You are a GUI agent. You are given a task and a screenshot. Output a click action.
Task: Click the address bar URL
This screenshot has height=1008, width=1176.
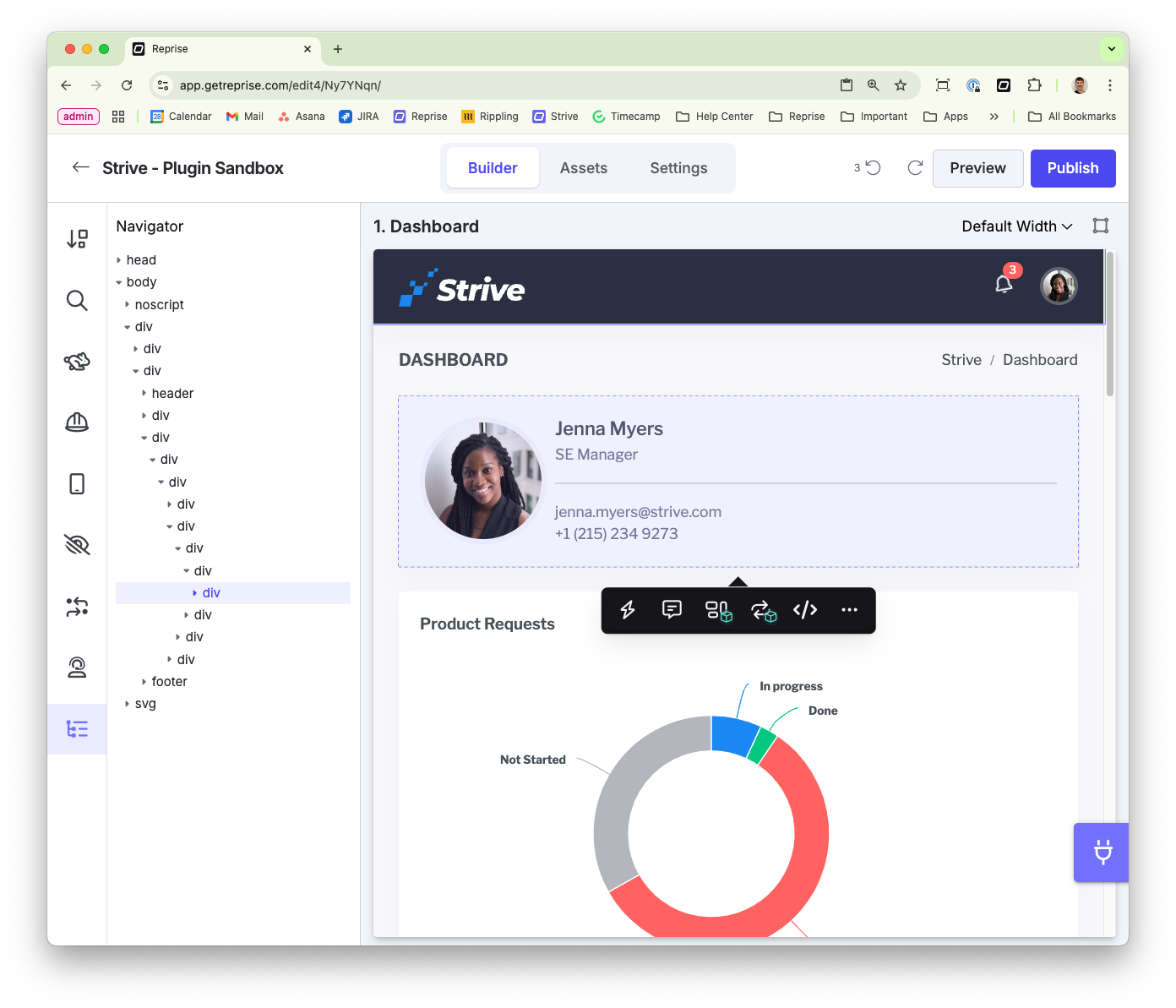tap(280, 85)
